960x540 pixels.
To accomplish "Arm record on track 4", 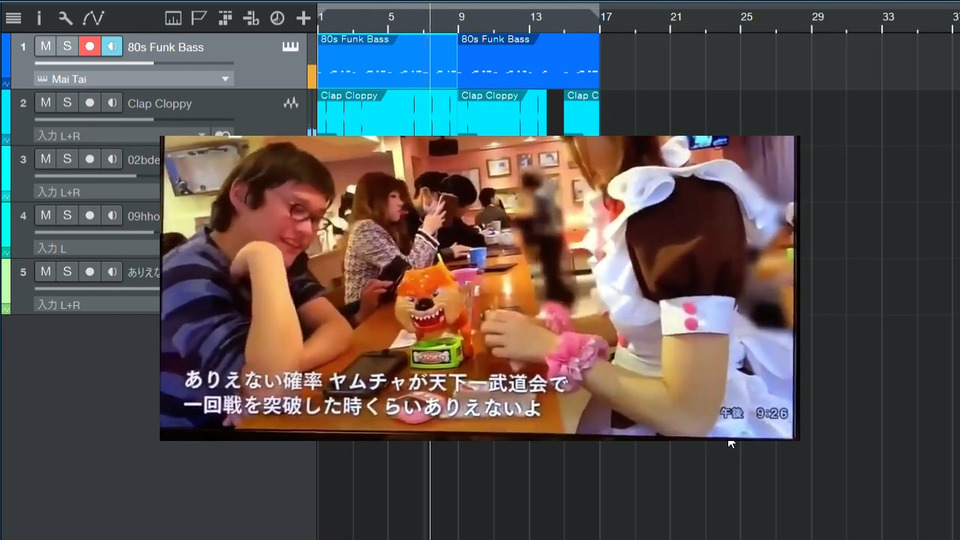I will pyautogui.click(x=89, y=216).
